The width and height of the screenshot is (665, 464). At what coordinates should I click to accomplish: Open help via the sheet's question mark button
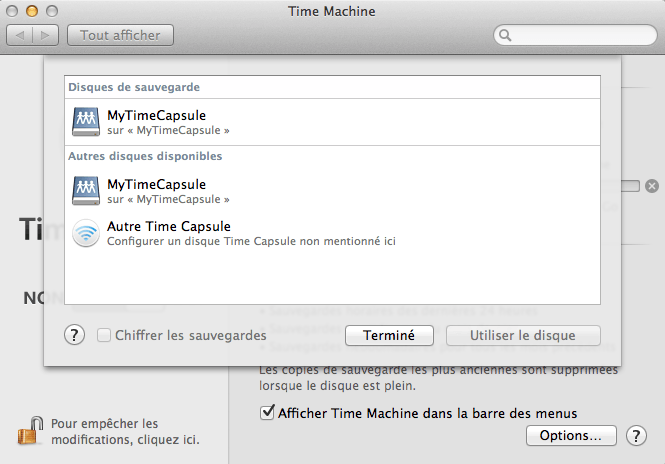(75, 335)
